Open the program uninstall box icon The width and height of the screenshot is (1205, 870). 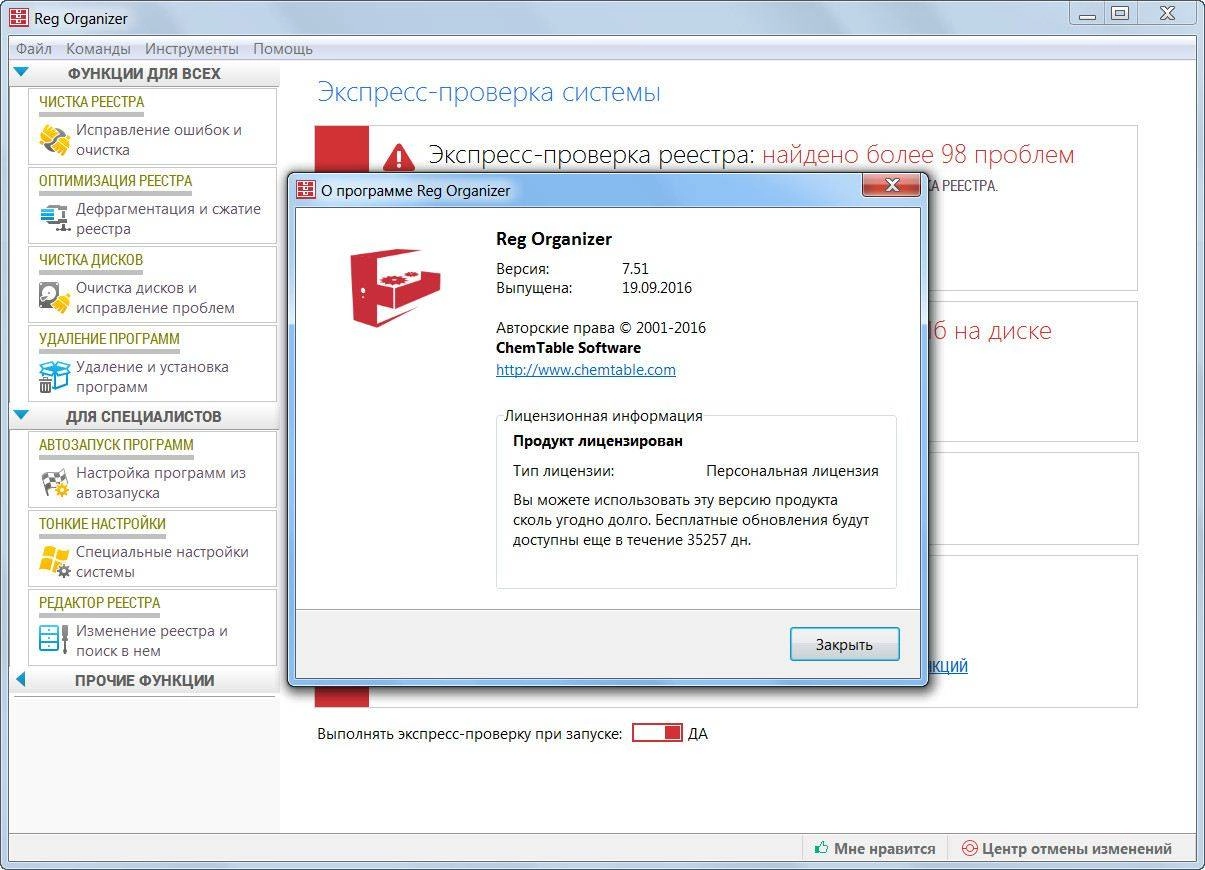tap(54, 376)
